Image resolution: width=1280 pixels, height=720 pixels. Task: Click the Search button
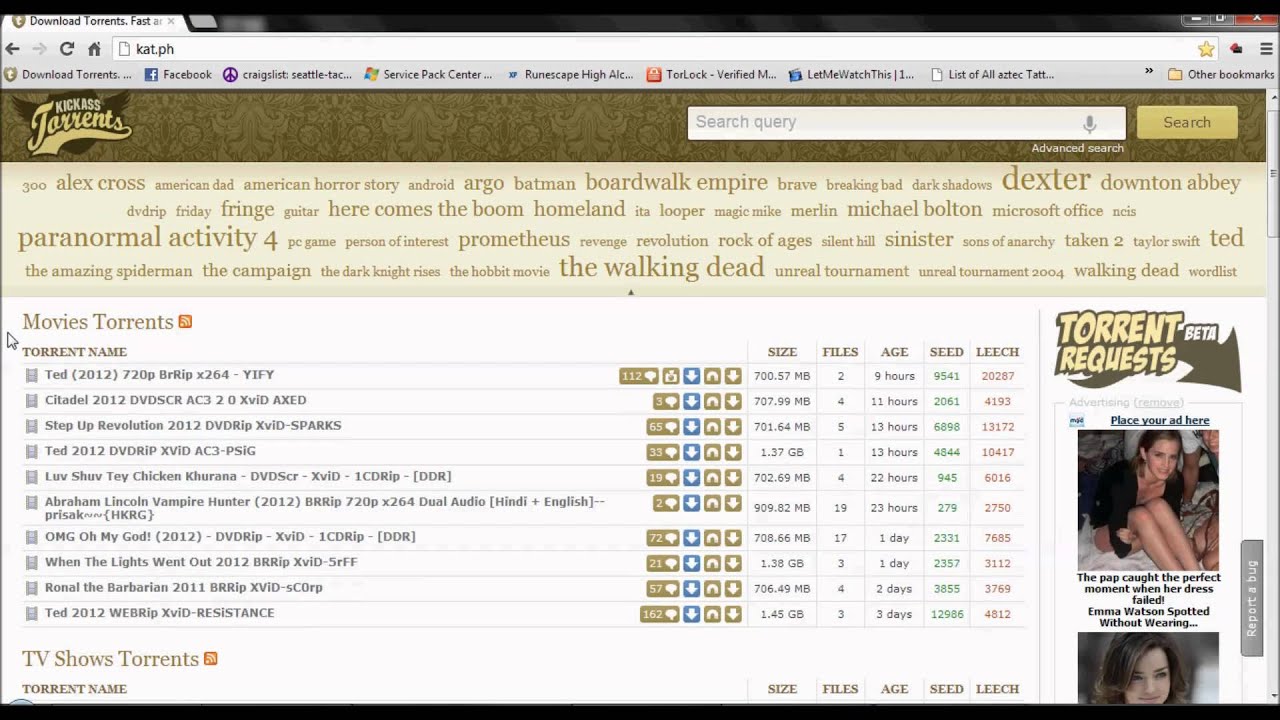(x=1187, y=122)
